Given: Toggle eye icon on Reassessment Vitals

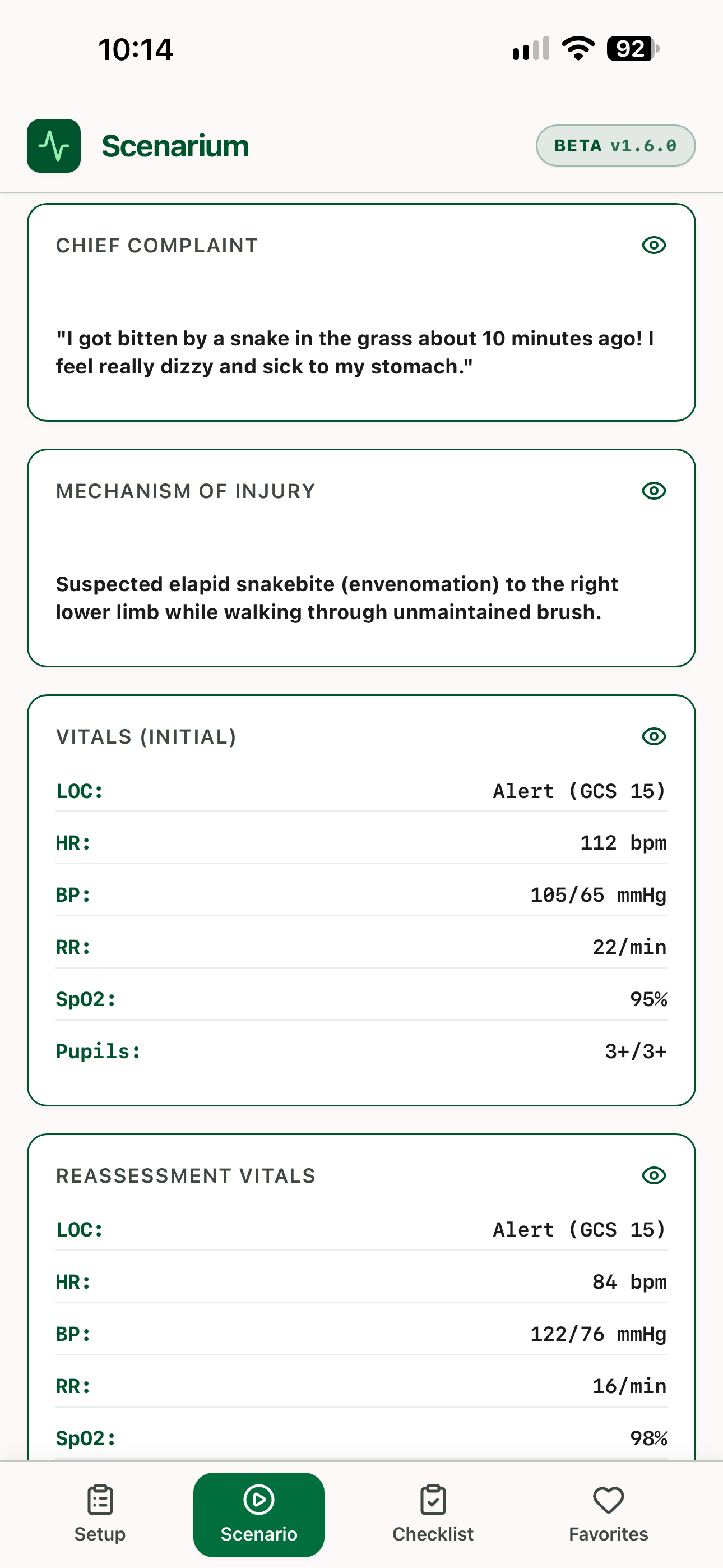Looking at the screenshot, I should (x=654, y=1175).
